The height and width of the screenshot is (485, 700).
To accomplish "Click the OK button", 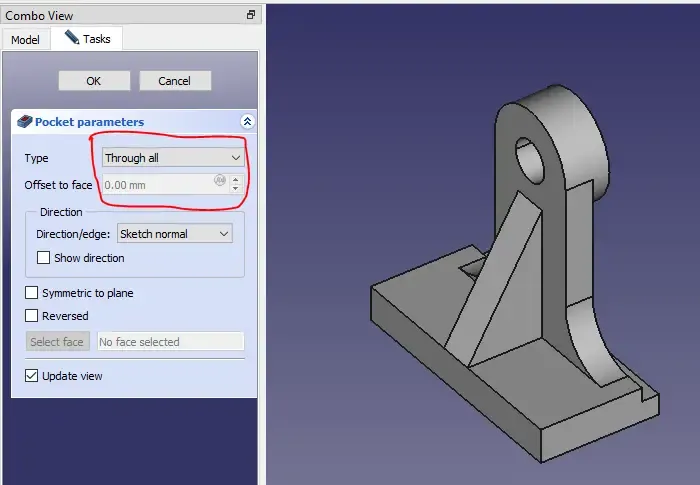I will tap(94, 81).
